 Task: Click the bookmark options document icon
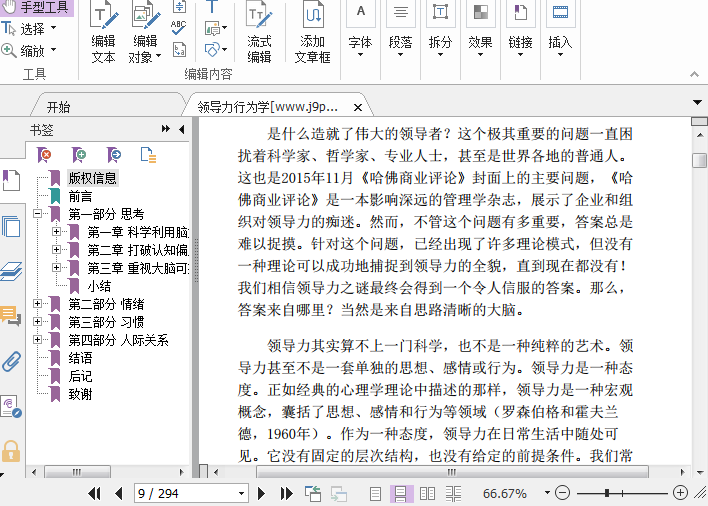148,155
